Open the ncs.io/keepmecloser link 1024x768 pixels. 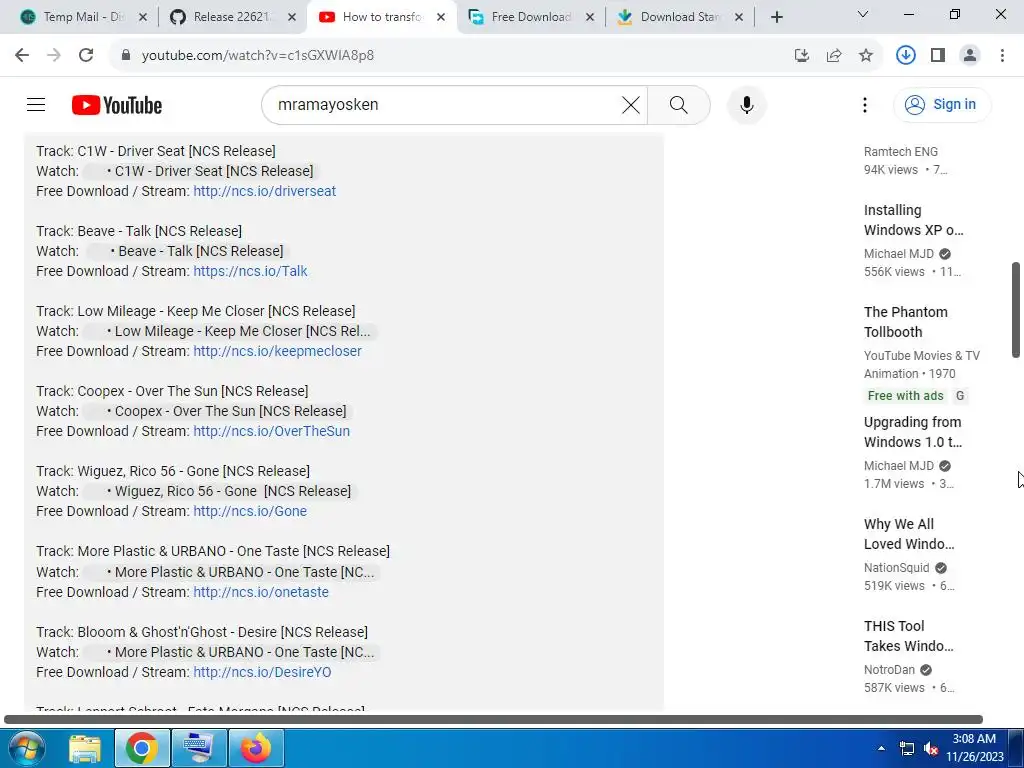click(x=278, y=351)
